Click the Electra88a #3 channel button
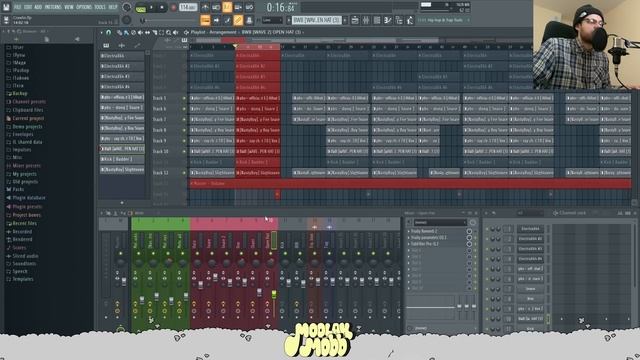Viewport: 640px width, 360px height. [530, 249]
